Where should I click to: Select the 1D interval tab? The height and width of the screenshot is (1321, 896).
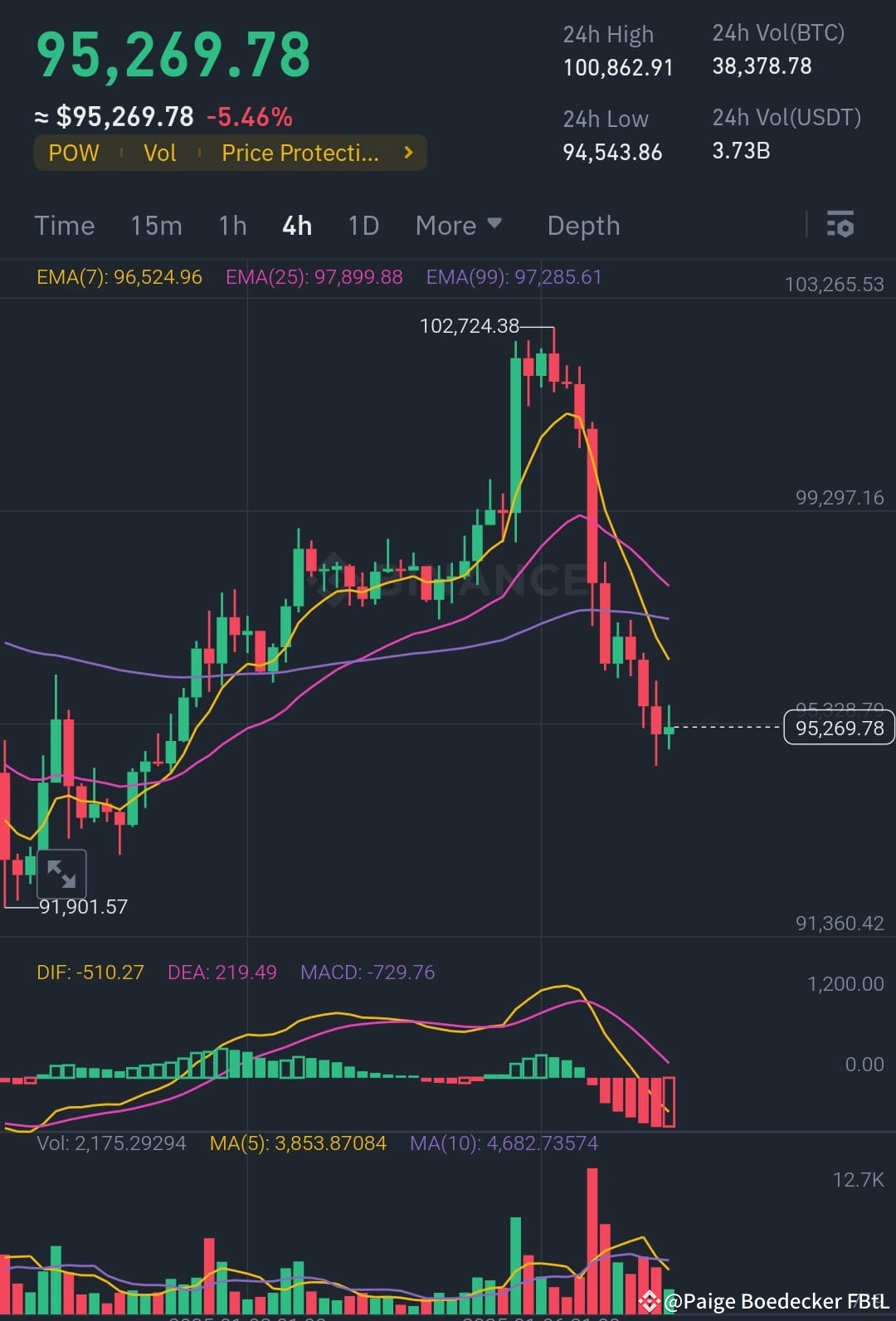click(363, 226)
